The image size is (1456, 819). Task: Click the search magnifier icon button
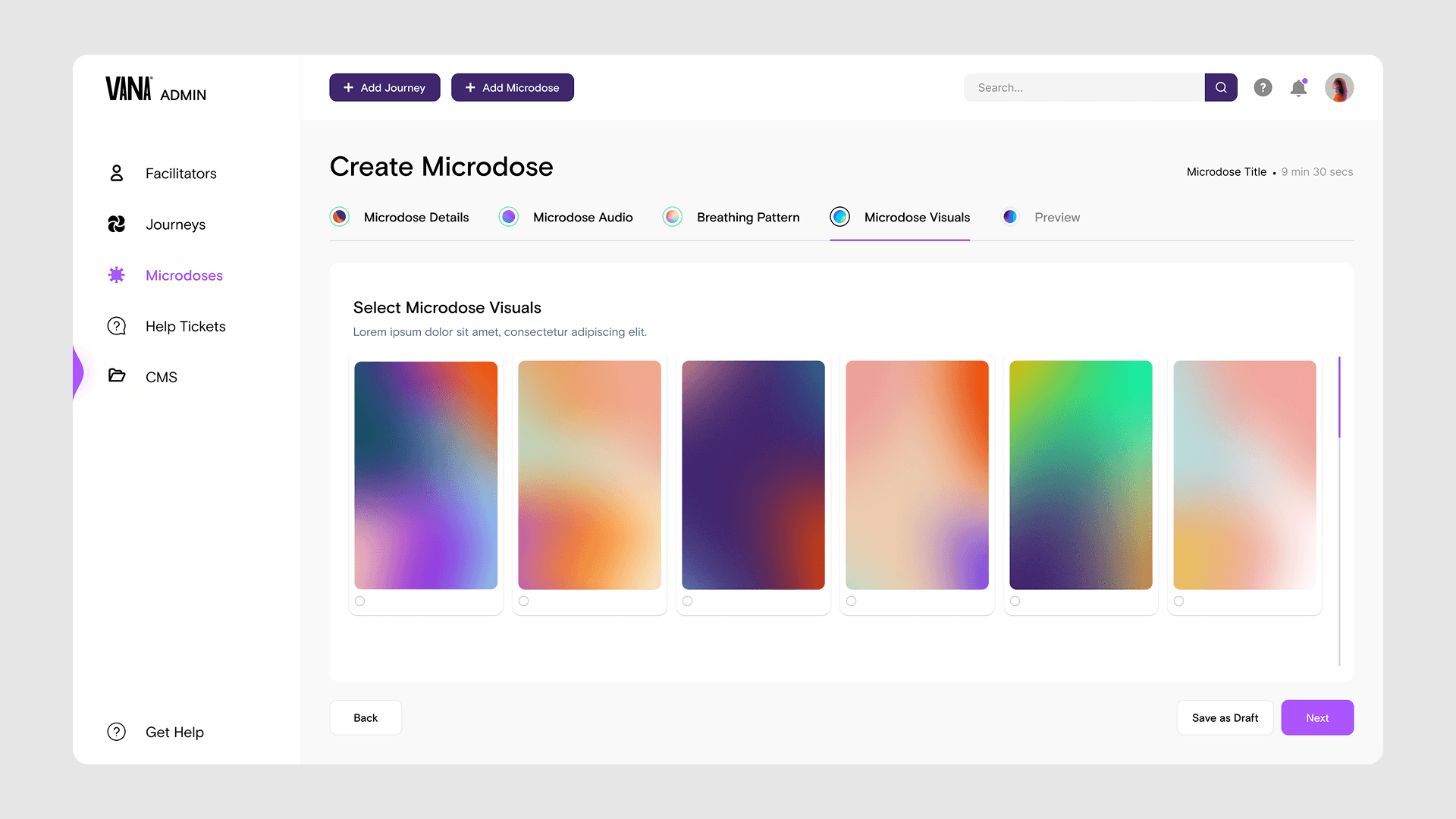[1221, 87]
